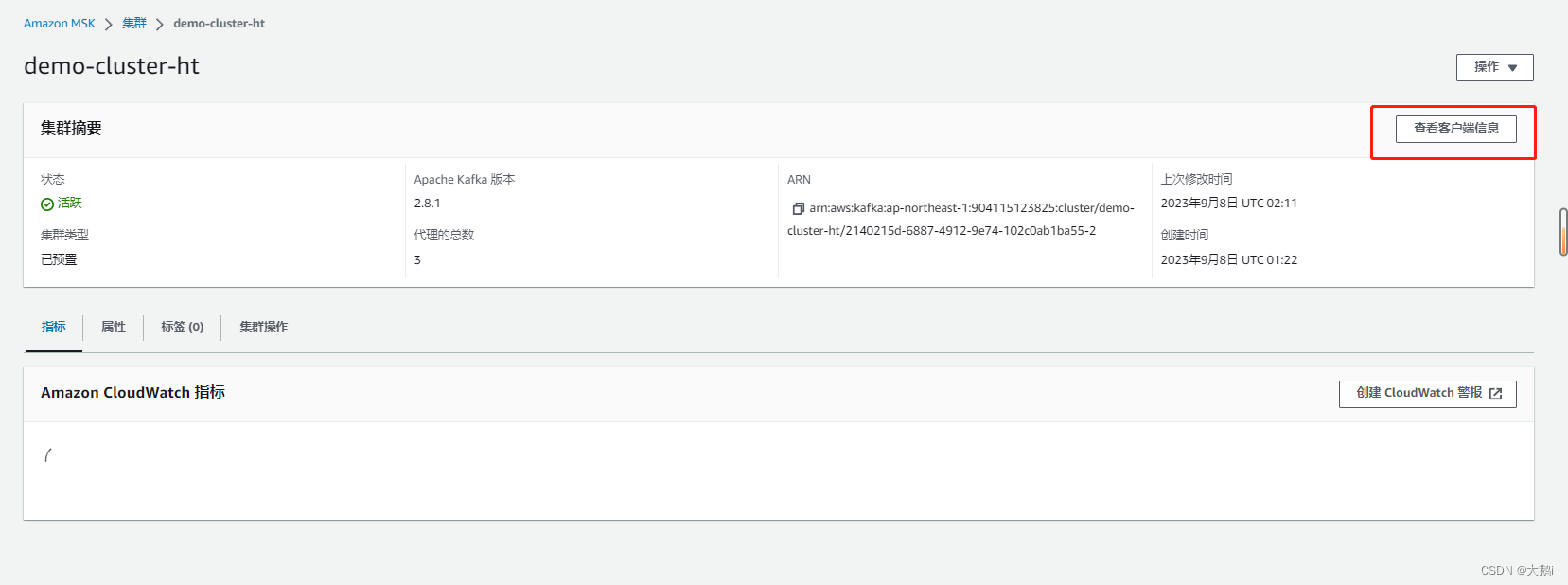
Task: Click creation time UTC 01:22
Action: click(1229, 260)
